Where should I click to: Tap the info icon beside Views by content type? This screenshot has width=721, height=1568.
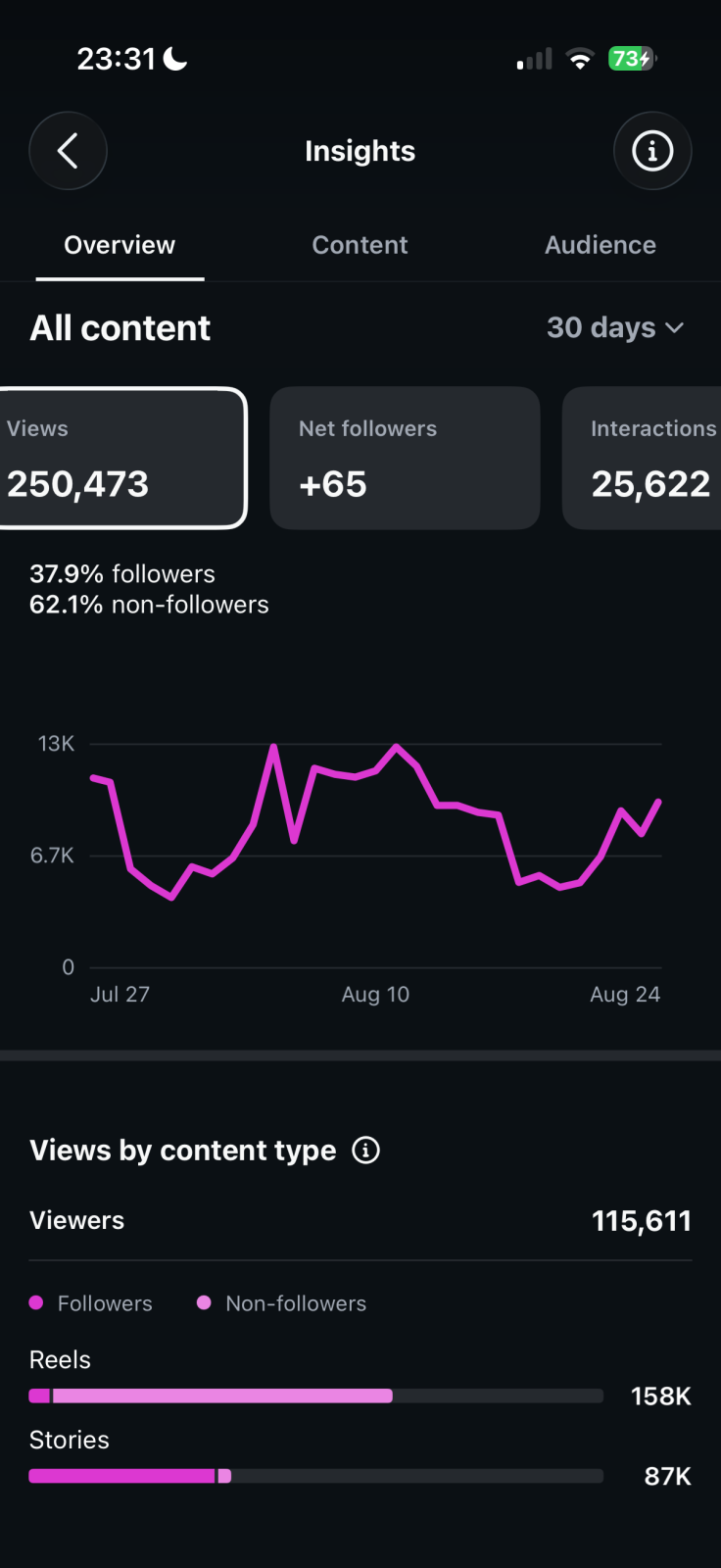[x=365, y=1150]
